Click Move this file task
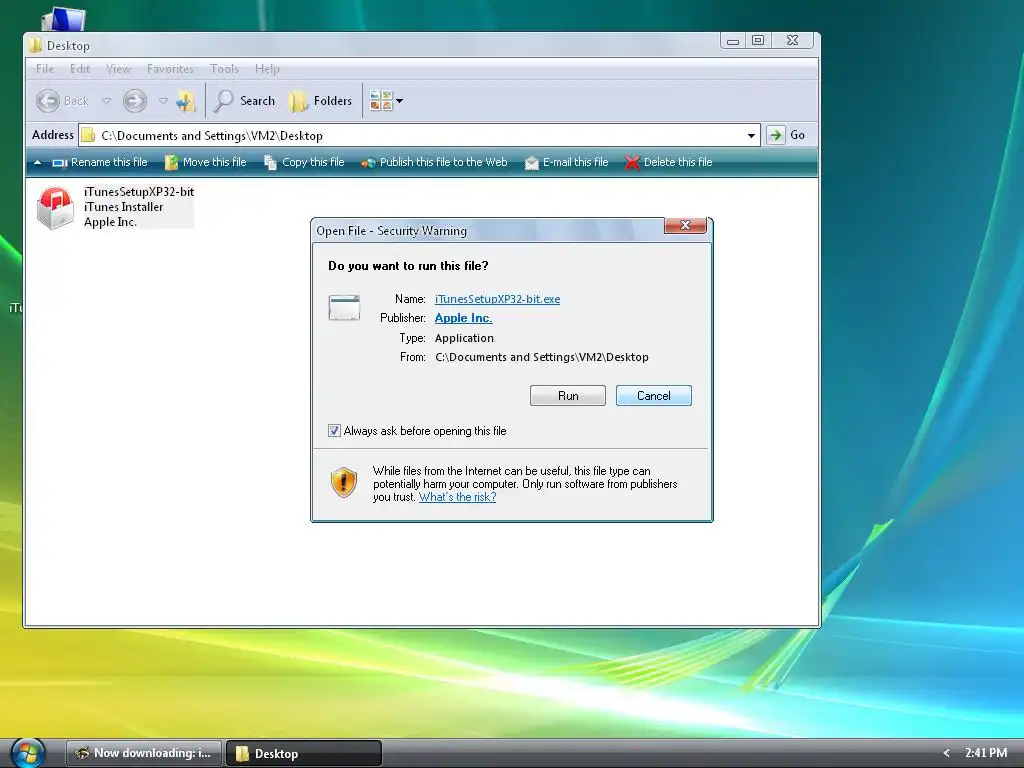 (x=205, y=162)
